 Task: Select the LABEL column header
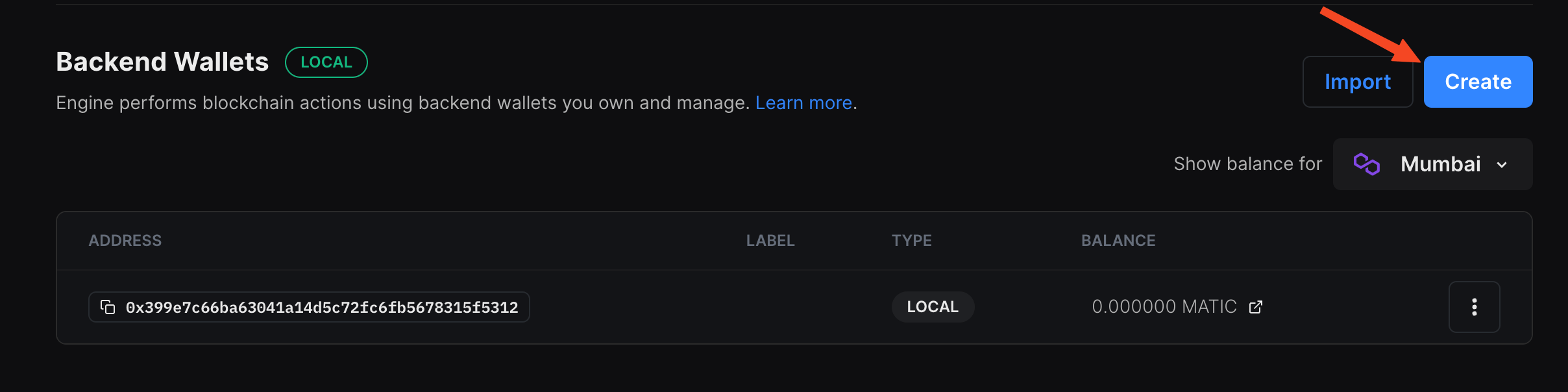[x=770, y=240]
